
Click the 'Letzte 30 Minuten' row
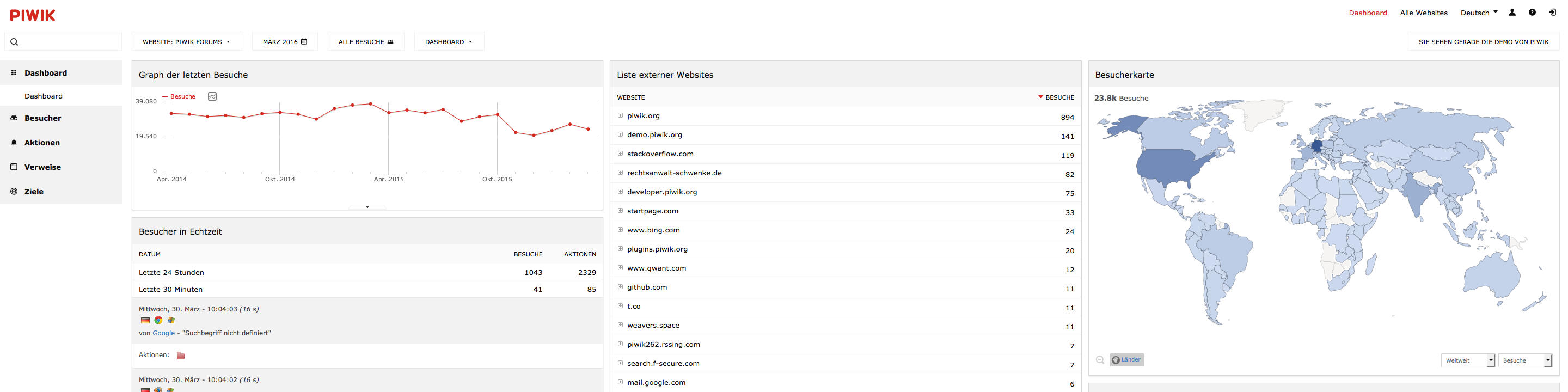point(367,289)
